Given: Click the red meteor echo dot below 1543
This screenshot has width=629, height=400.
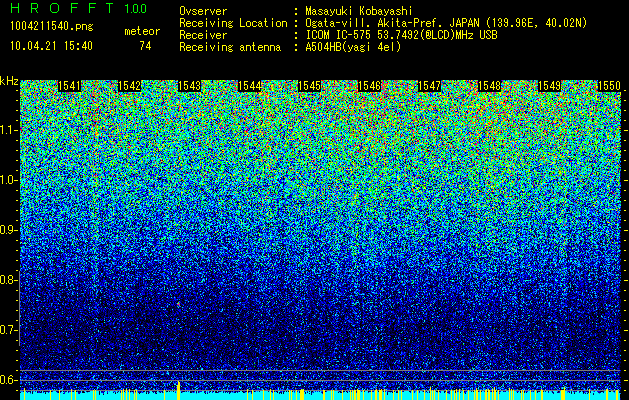Looking at the screenshot, I should pyautogui.click(x=178, y=305).
